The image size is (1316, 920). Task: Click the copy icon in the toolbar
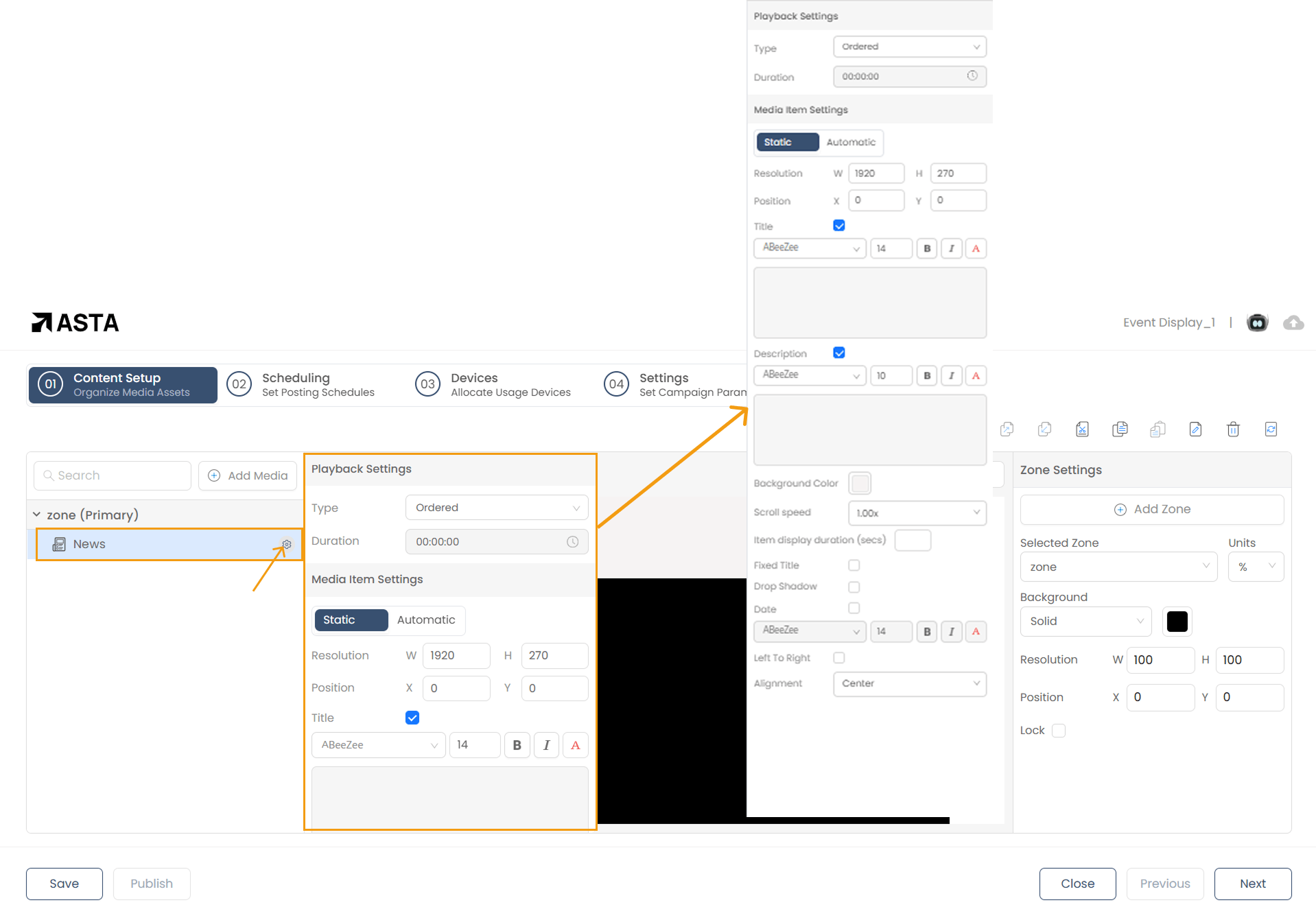coord(1120,429)
